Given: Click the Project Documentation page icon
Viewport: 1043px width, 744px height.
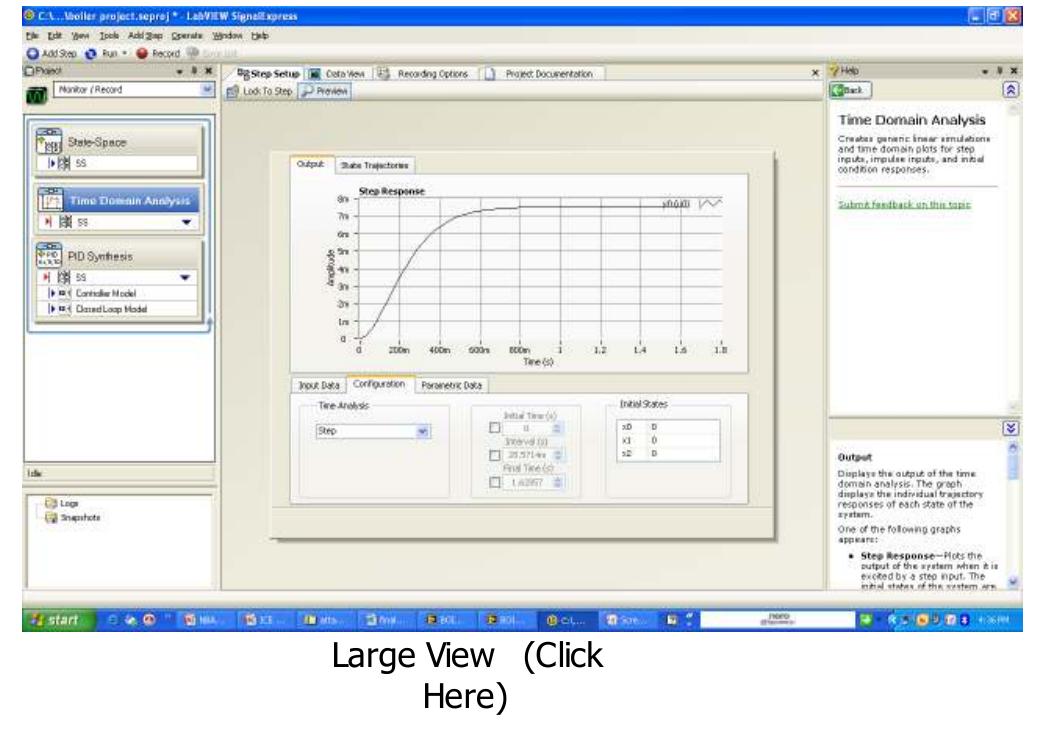Looking at the screenshot, I should [x=490, y=74].
